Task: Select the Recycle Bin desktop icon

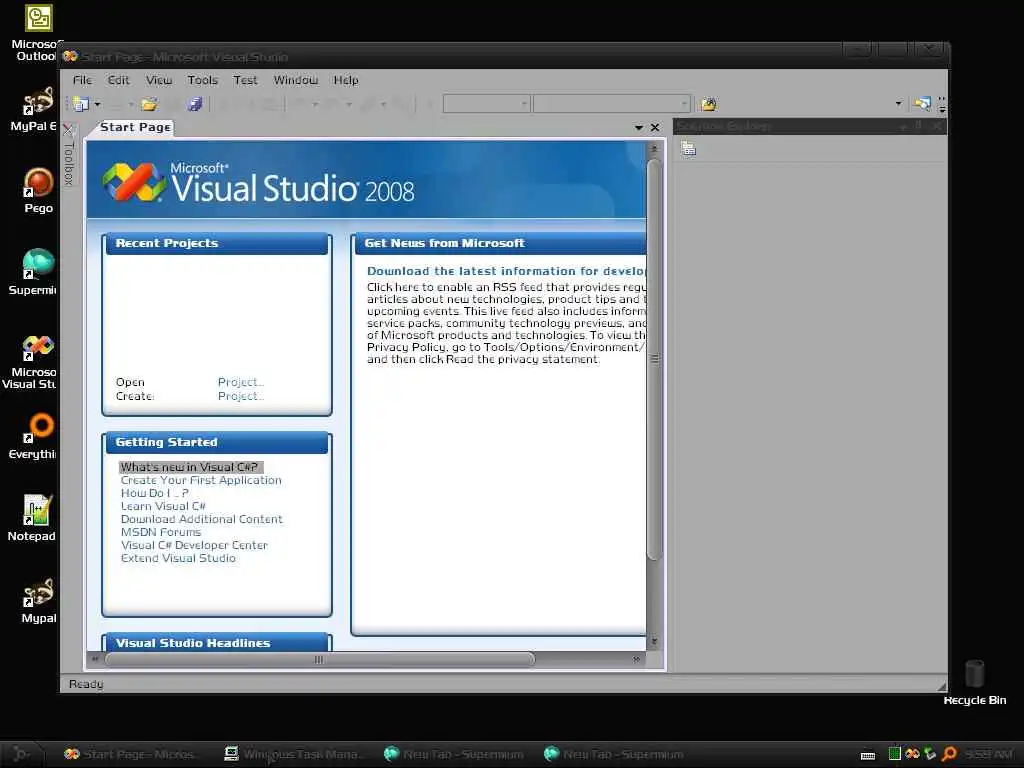Action: [974, 682]
